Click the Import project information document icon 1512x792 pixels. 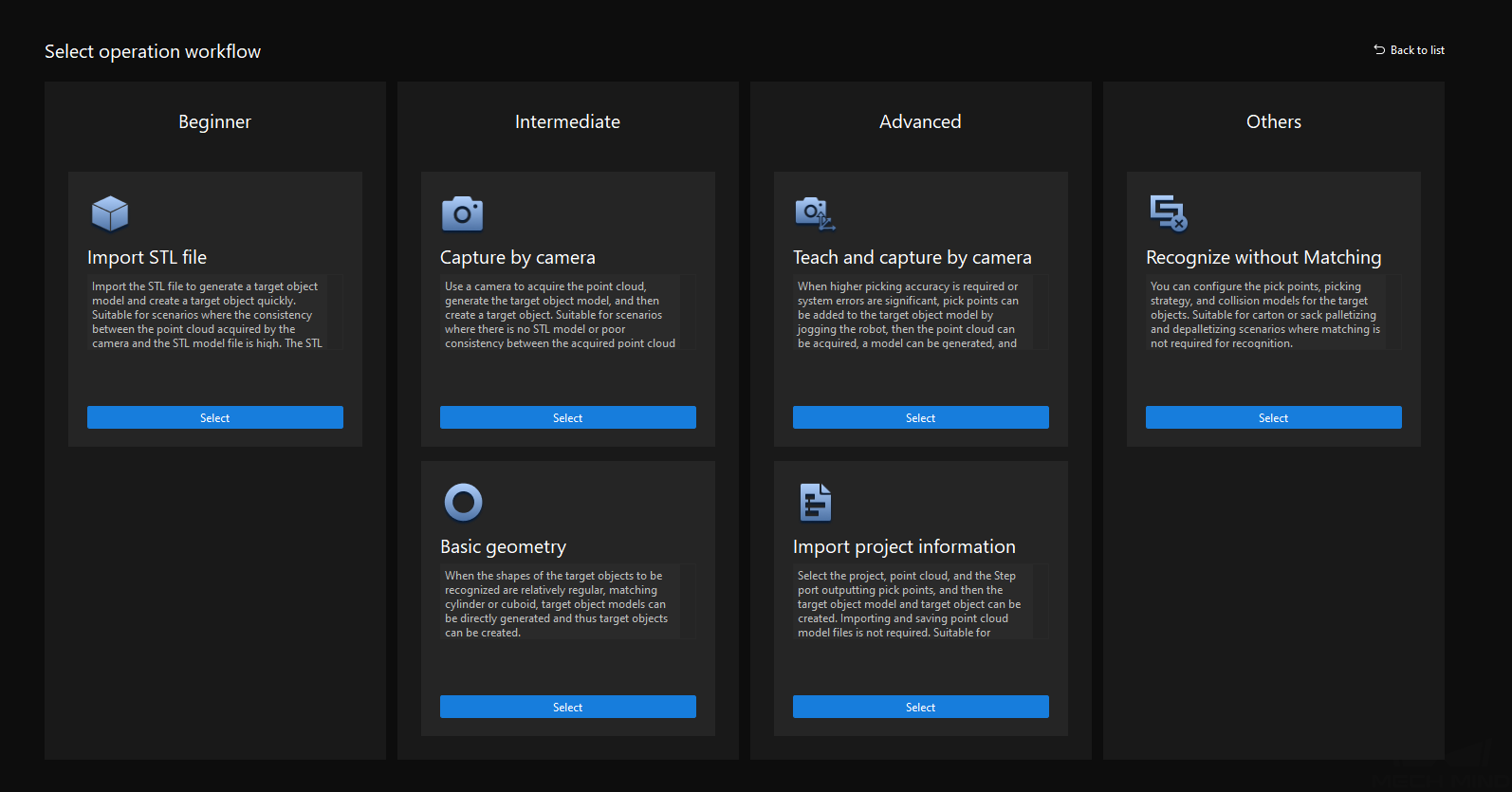(815, 503)
